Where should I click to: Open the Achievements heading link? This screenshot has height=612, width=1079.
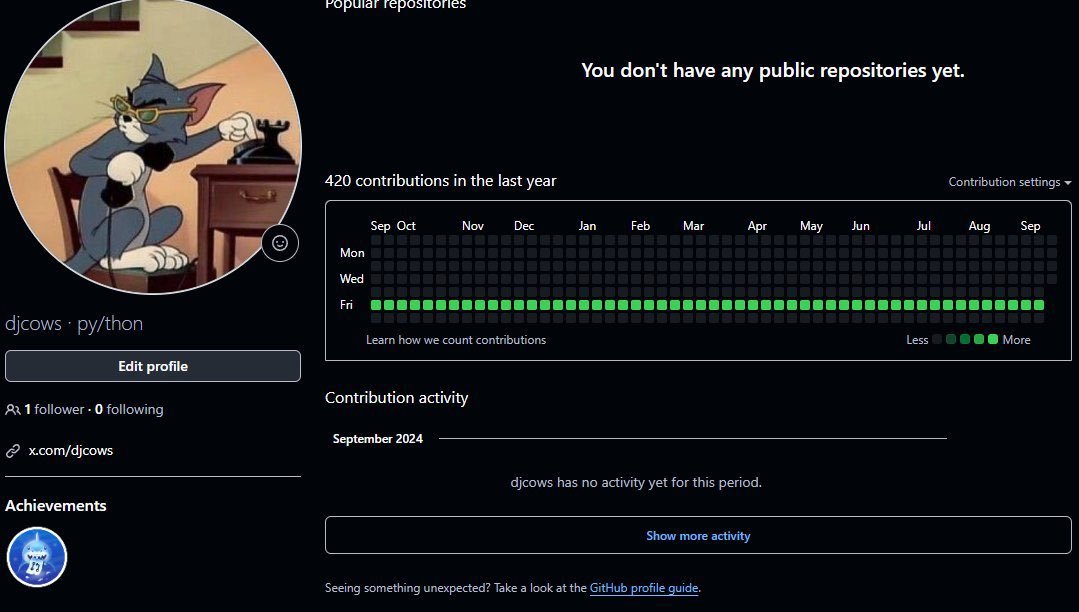[x=56, y=505]
